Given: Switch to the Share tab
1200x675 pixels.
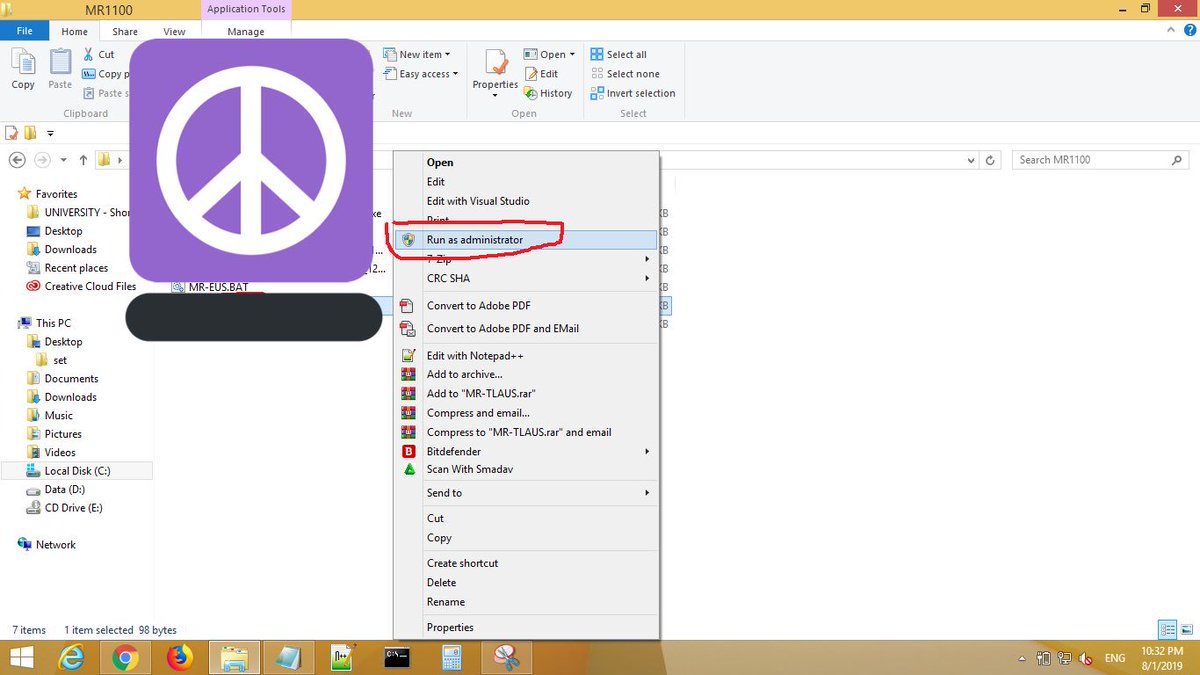Looking at the screenshot, I should [x=125, y=32].
